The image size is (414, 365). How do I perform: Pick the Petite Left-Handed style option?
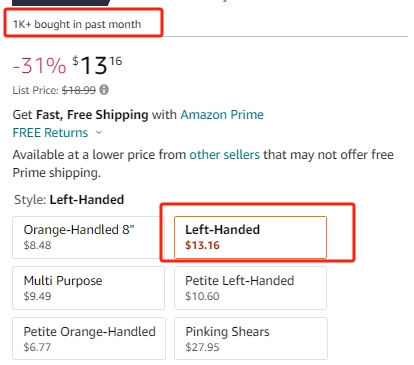[x=250, y=288]
